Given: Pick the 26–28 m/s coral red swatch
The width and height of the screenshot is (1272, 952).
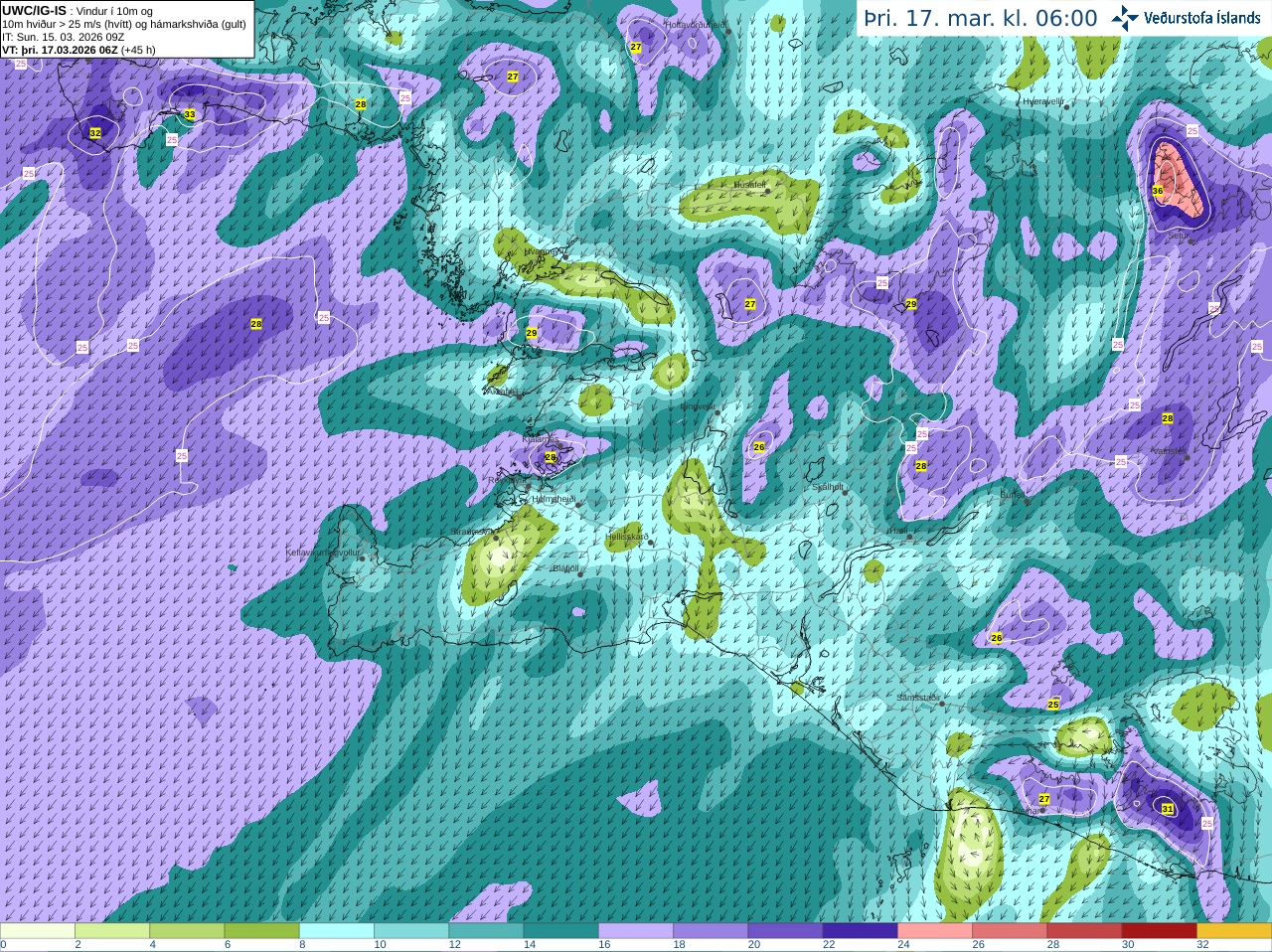Looking at the screenshot, I should [x=1010, y=931].
